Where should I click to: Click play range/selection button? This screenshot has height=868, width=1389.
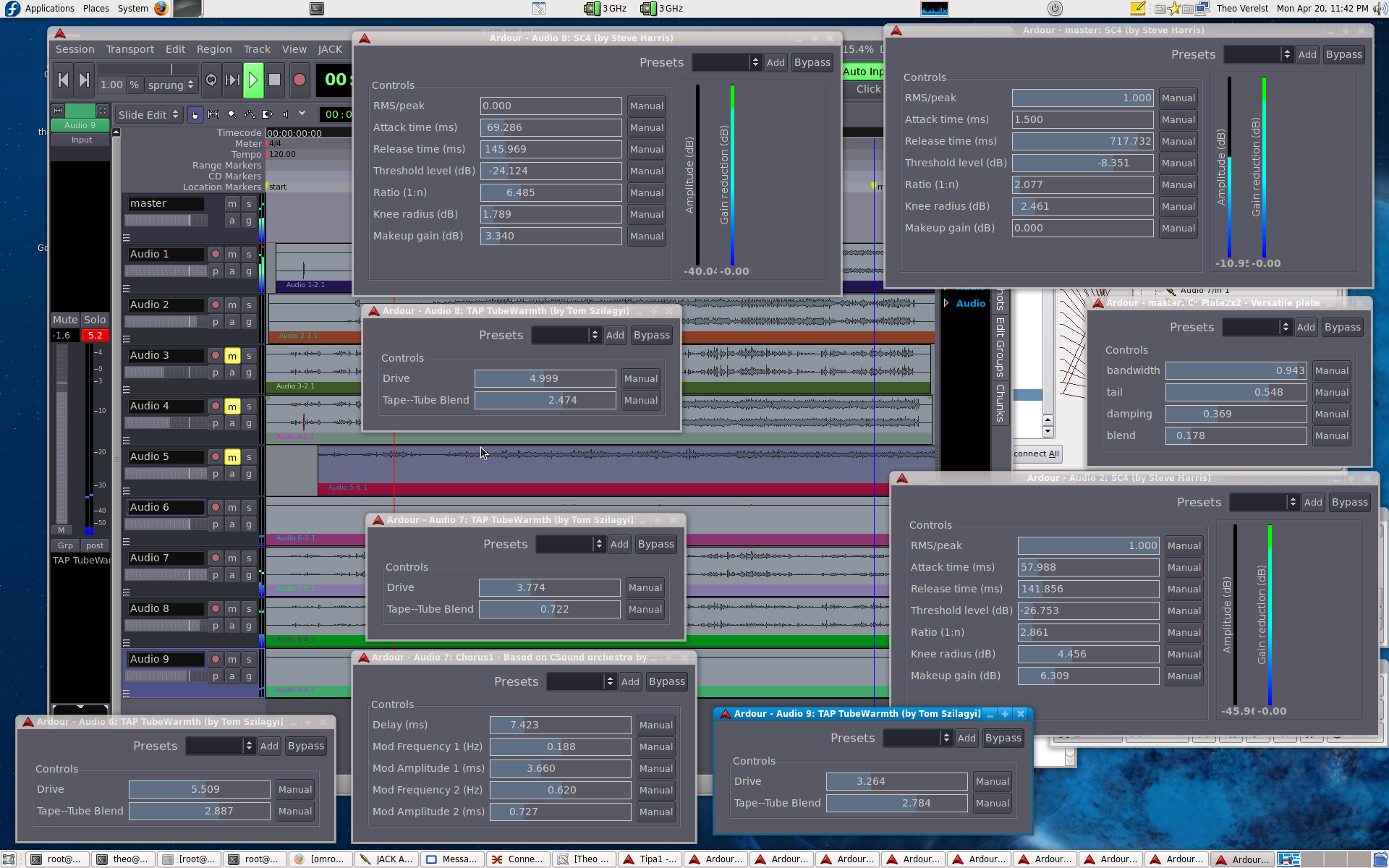[232, 80]
